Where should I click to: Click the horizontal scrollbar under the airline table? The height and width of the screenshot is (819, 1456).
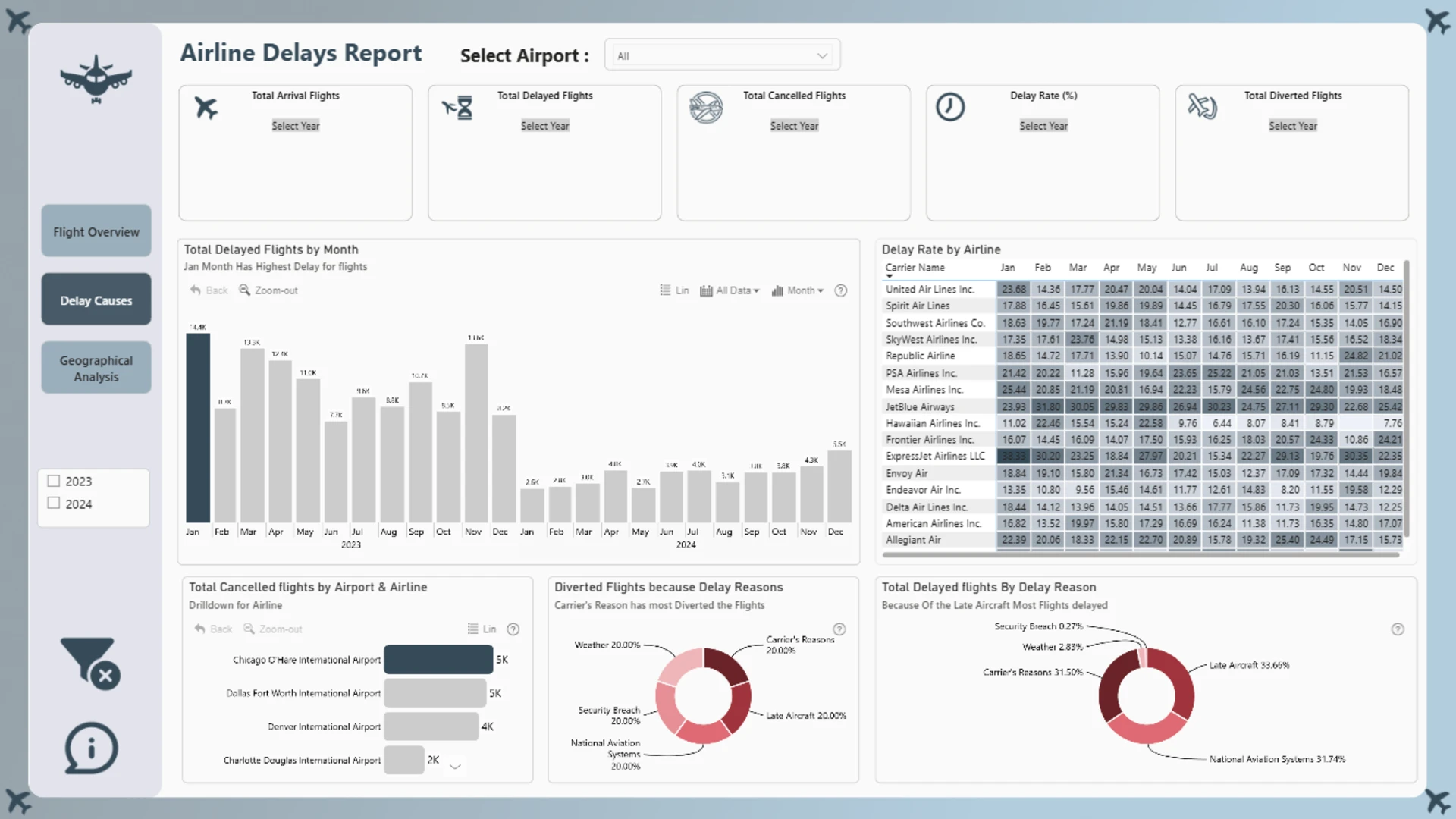[x=1141, y=555]
